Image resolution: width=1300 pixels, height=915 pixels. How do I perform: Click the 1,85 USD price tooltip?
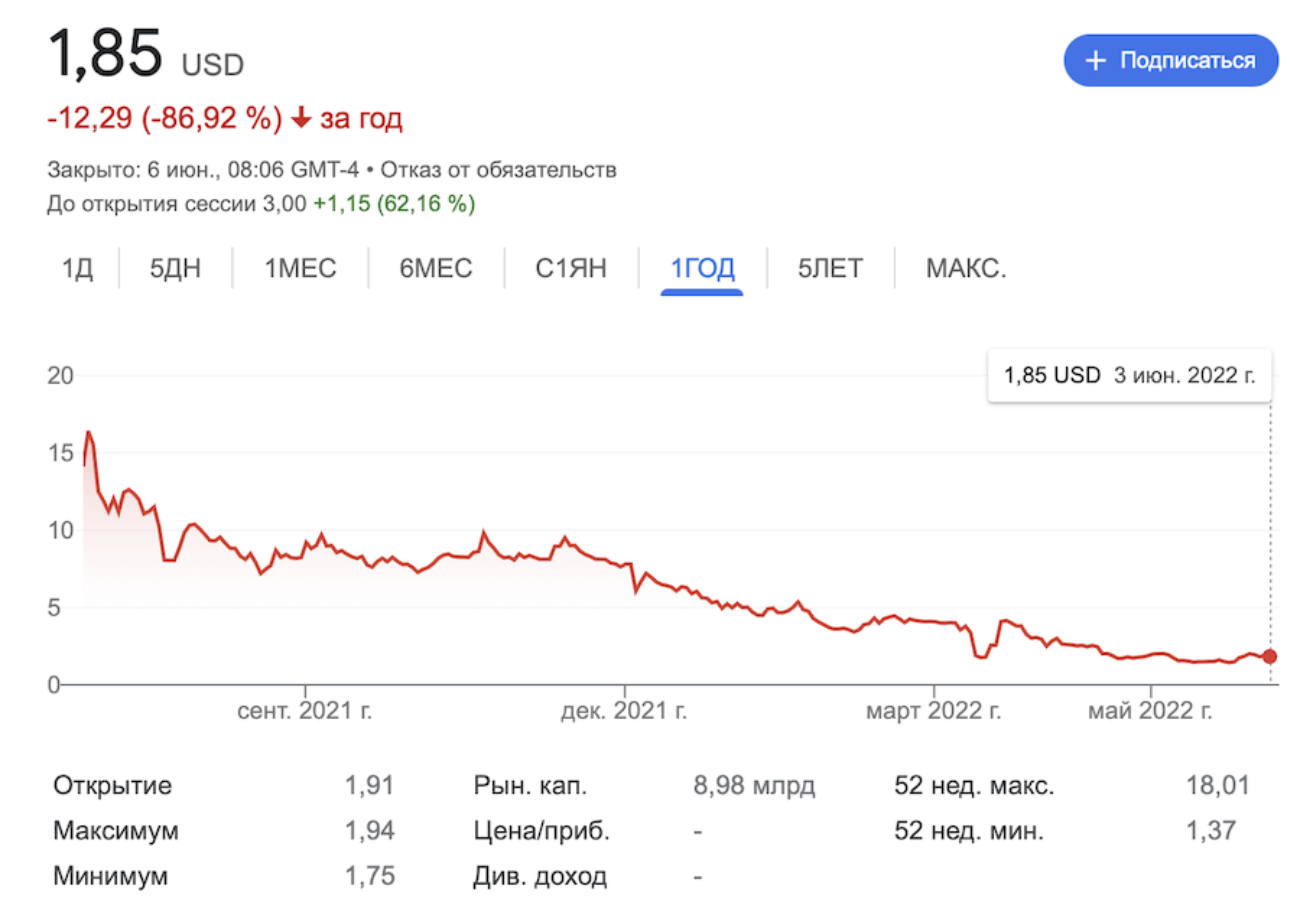pos(1128,375)
